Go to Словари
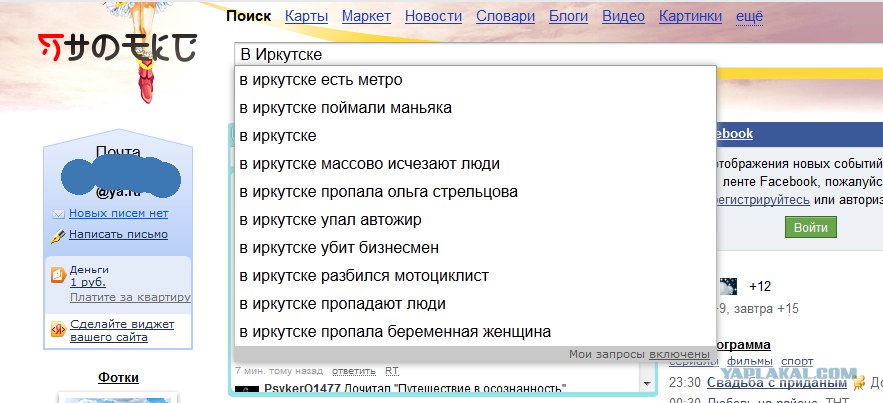883x403 pixels. point(505,16)
